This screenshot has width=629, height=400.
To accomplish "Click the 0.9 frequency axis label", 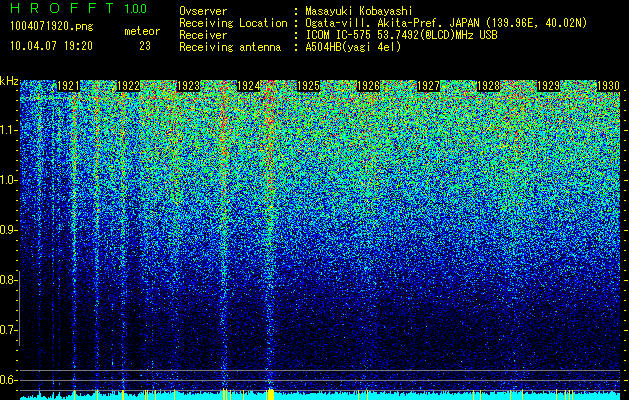I will pyautogui.click(x=8, y=230).
